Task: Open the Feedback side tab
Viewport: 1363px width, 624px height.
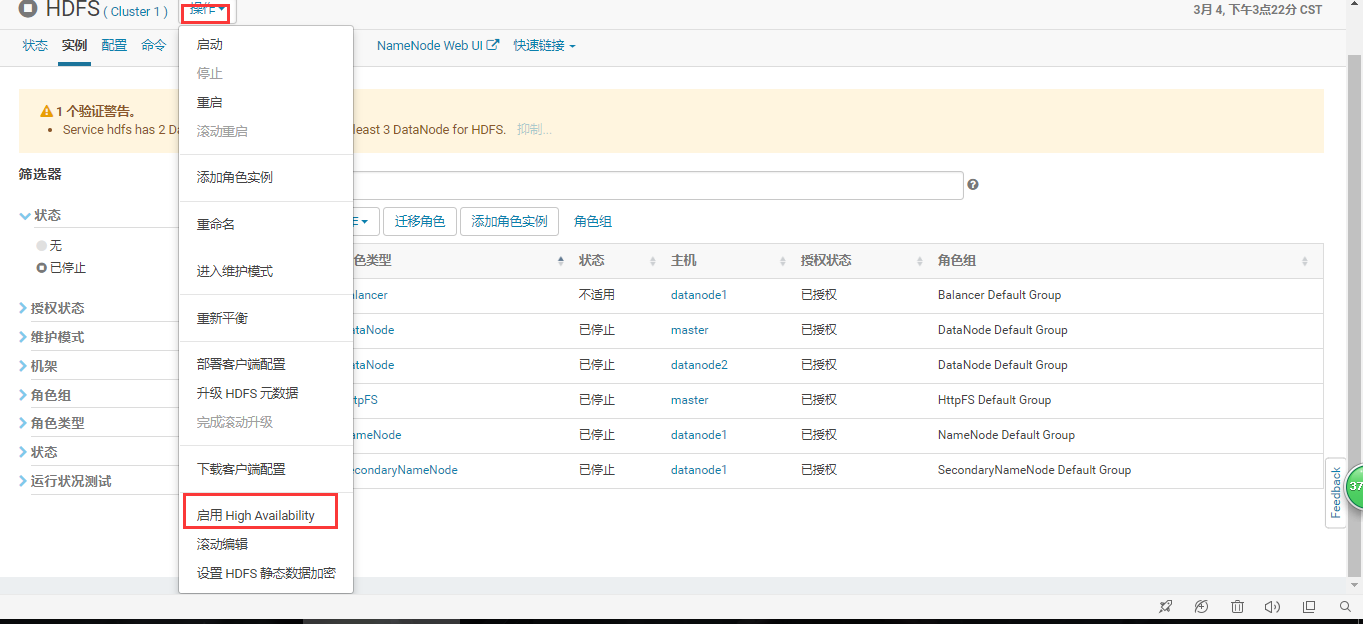Action: pos(1335,492)
